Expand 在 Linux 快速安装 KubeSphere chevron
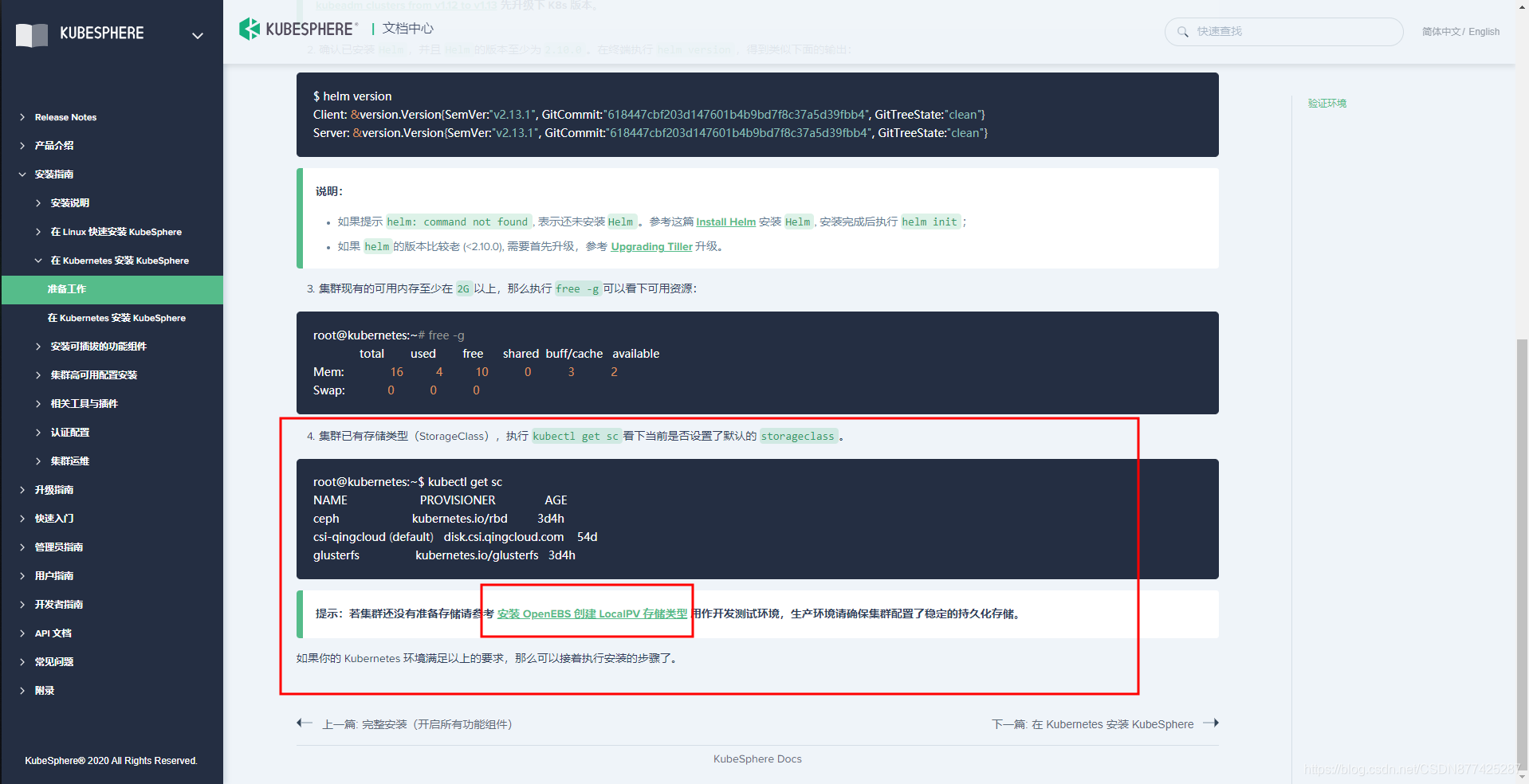 [x=38, y=232]
